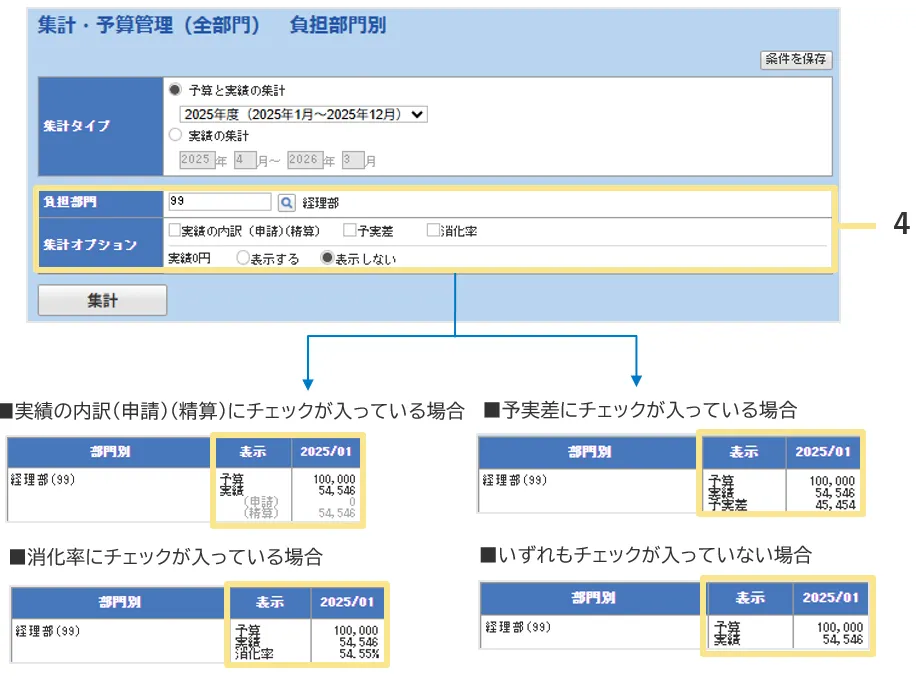Click the 負担部門 code field containing 99
This screenshot has height=681, width=916.
(x=220, y=202)
